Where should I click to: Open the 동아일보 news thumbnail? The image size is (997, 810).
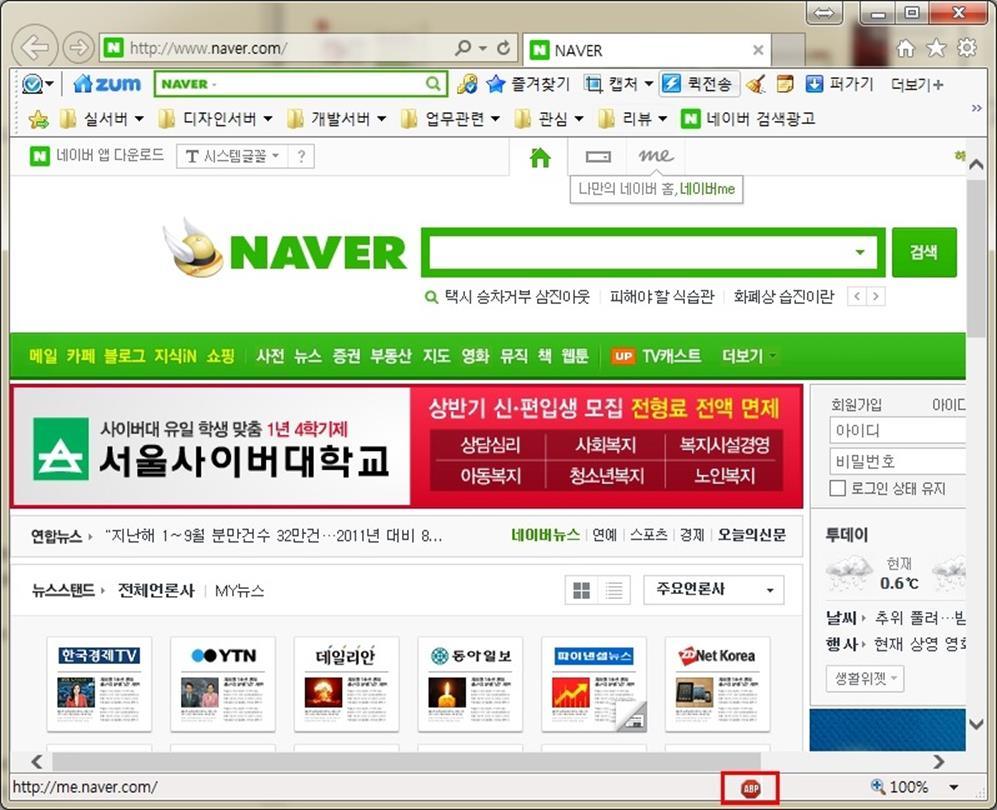pyautogui.click(x=470, y=684)
